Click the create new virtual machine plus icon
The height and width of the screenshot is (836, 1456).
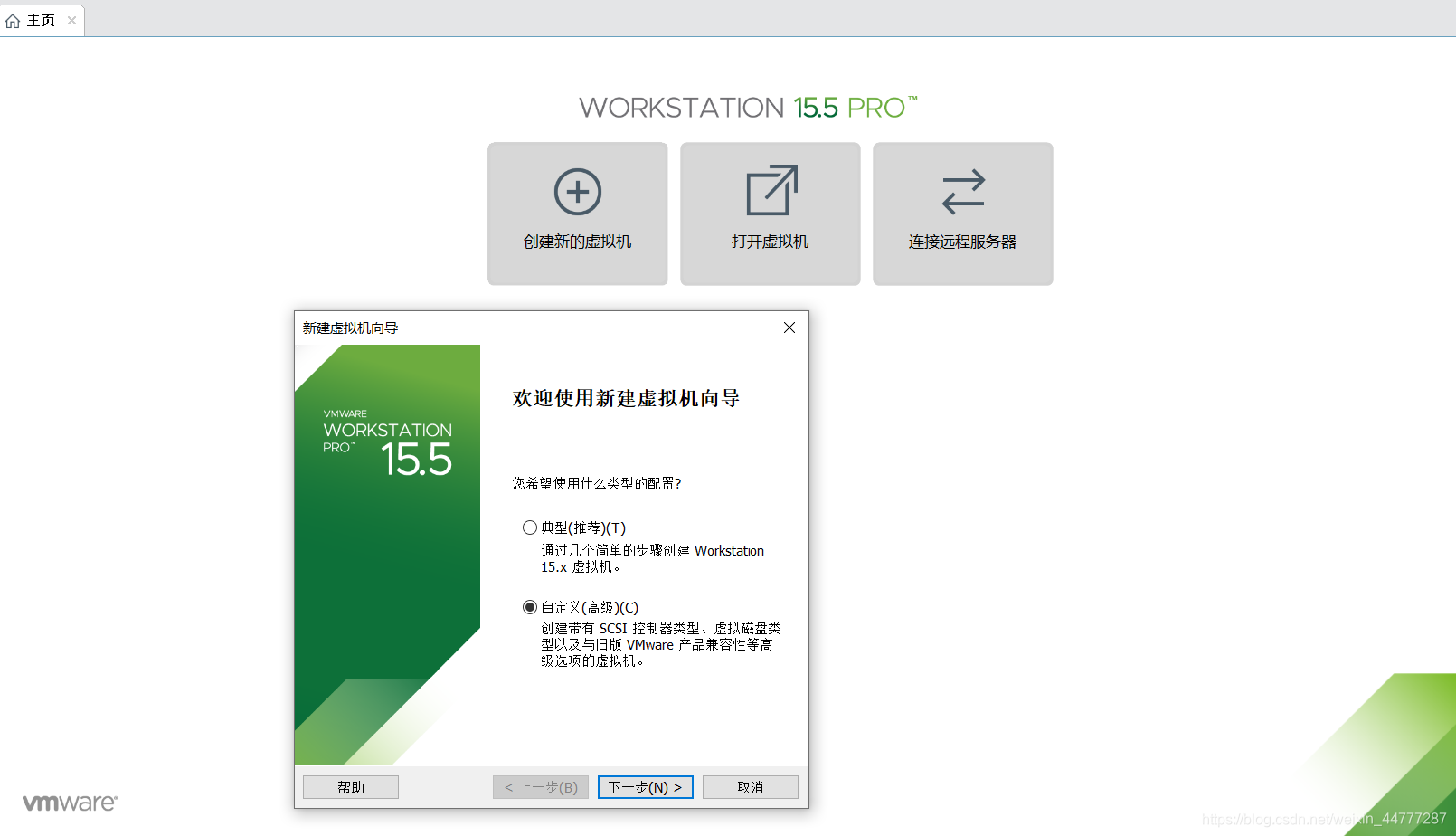coord(578,192)
